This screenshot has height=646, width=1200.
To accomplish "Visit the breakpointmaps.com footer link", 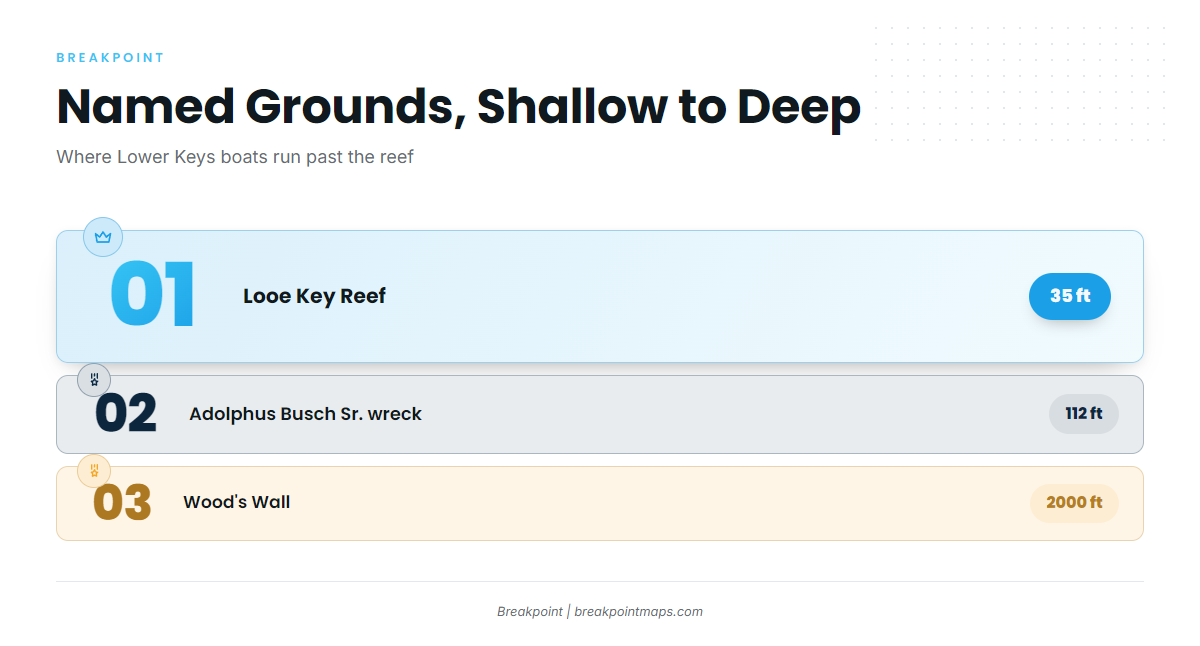I will coord(638,612).
